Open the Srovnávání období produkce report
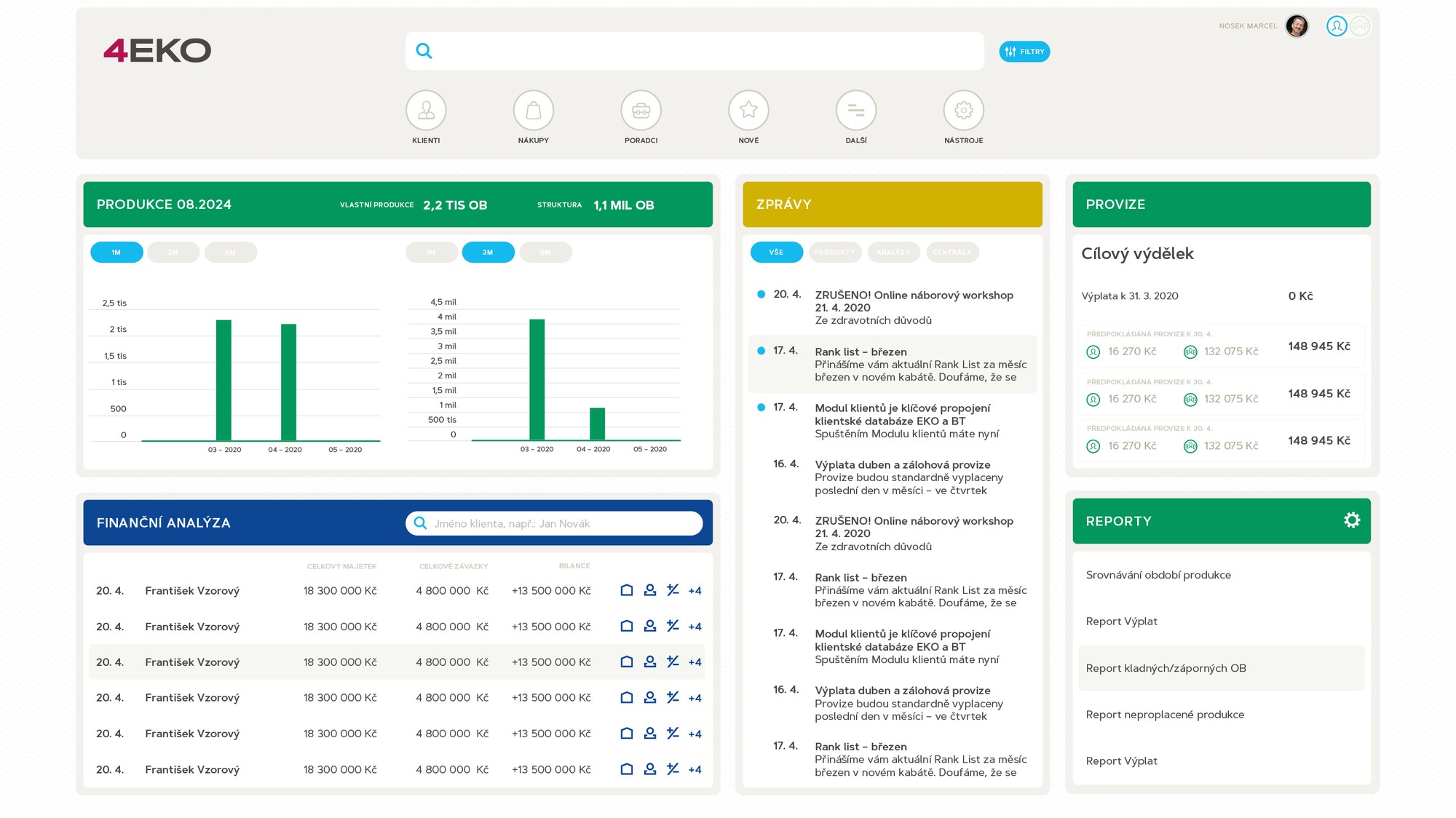Image resolution: width=1456 pixels, height=818 pixels. pyautogui.click(x=1159, y=574)
